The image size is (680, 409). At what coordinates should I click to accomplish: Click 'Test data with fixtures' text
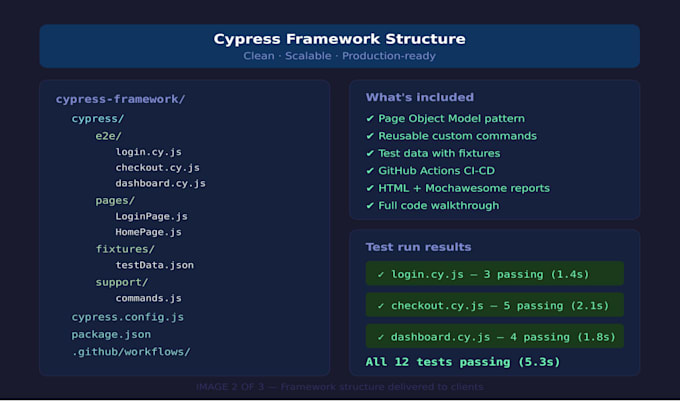click(x=439, y=153)
